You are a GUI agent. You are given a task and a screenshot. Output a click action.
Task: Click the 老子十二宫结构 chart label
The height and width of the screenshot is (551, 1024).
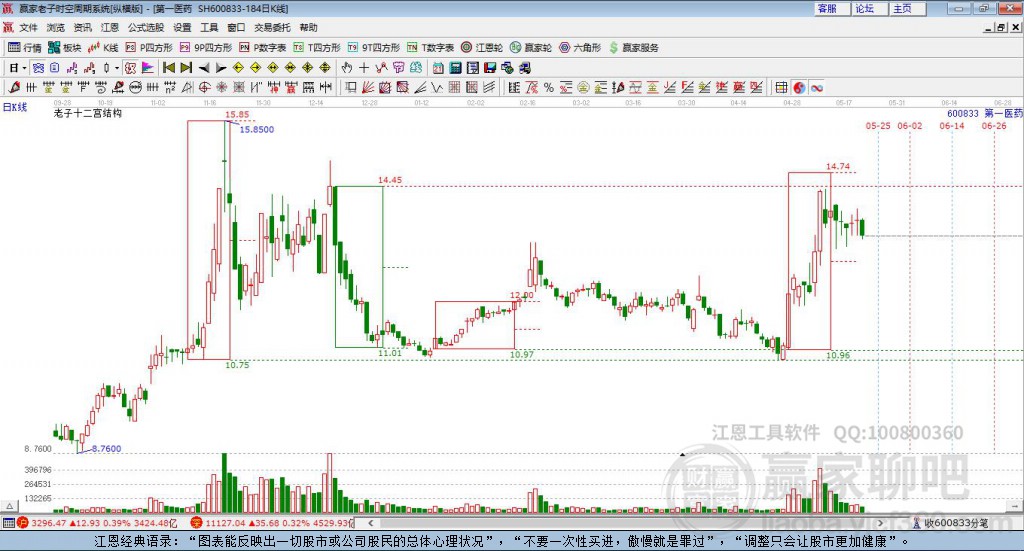pos(88,113)
